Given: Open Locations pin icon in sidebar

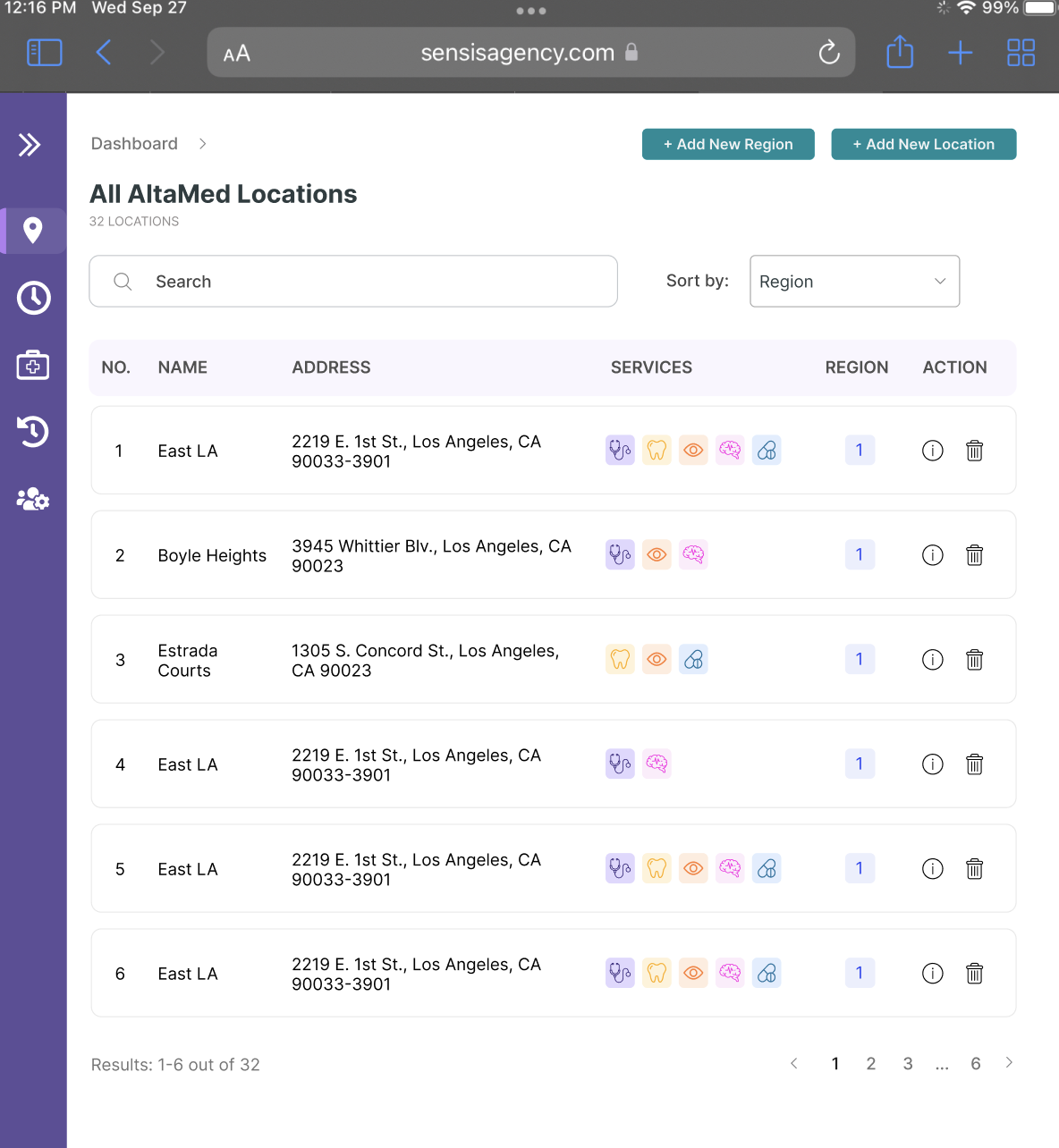Looking at the screenshot, I should point(33,231).
